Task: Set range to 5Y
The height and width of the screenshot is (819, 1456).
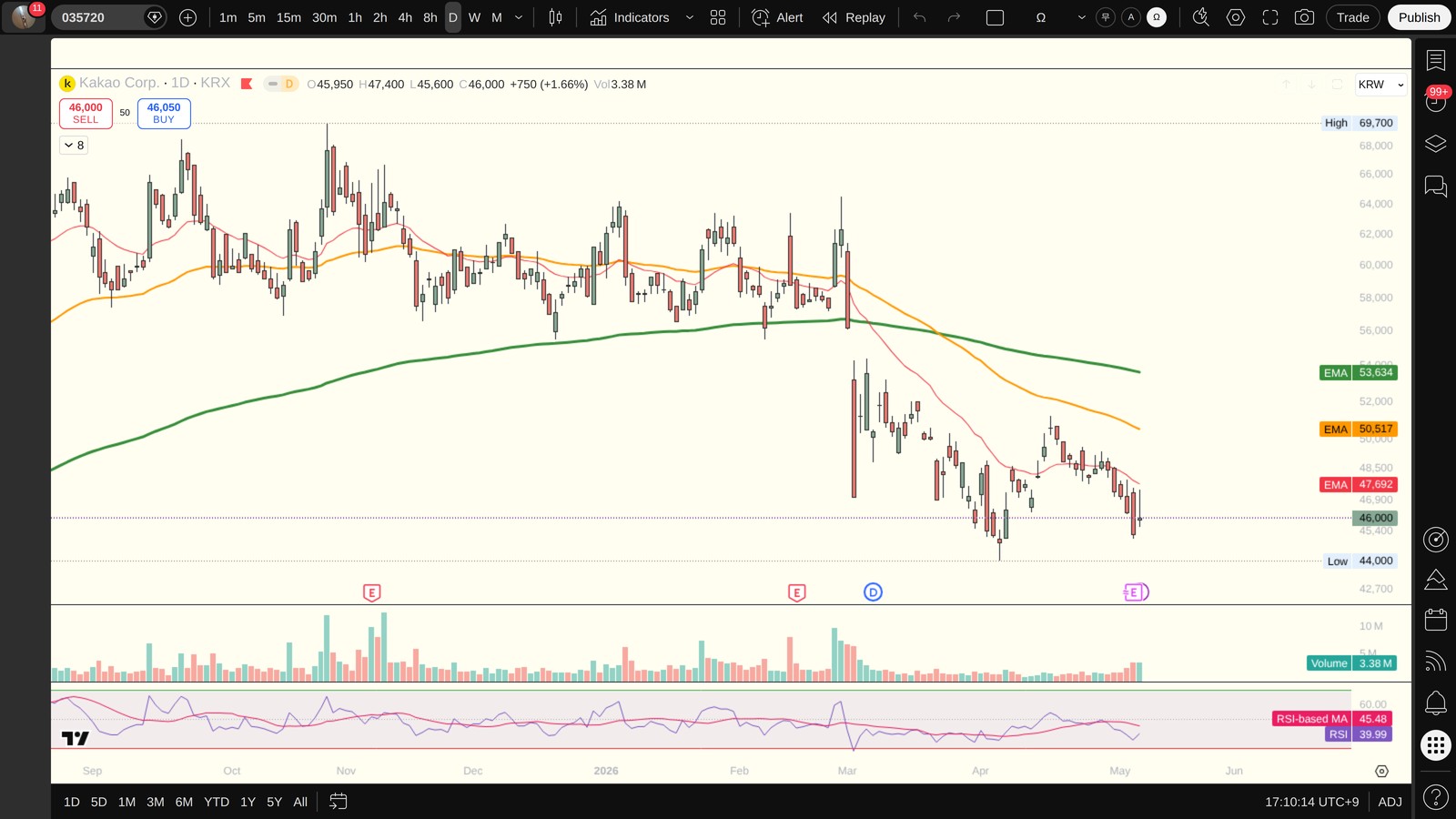Action: pos(274,802)
